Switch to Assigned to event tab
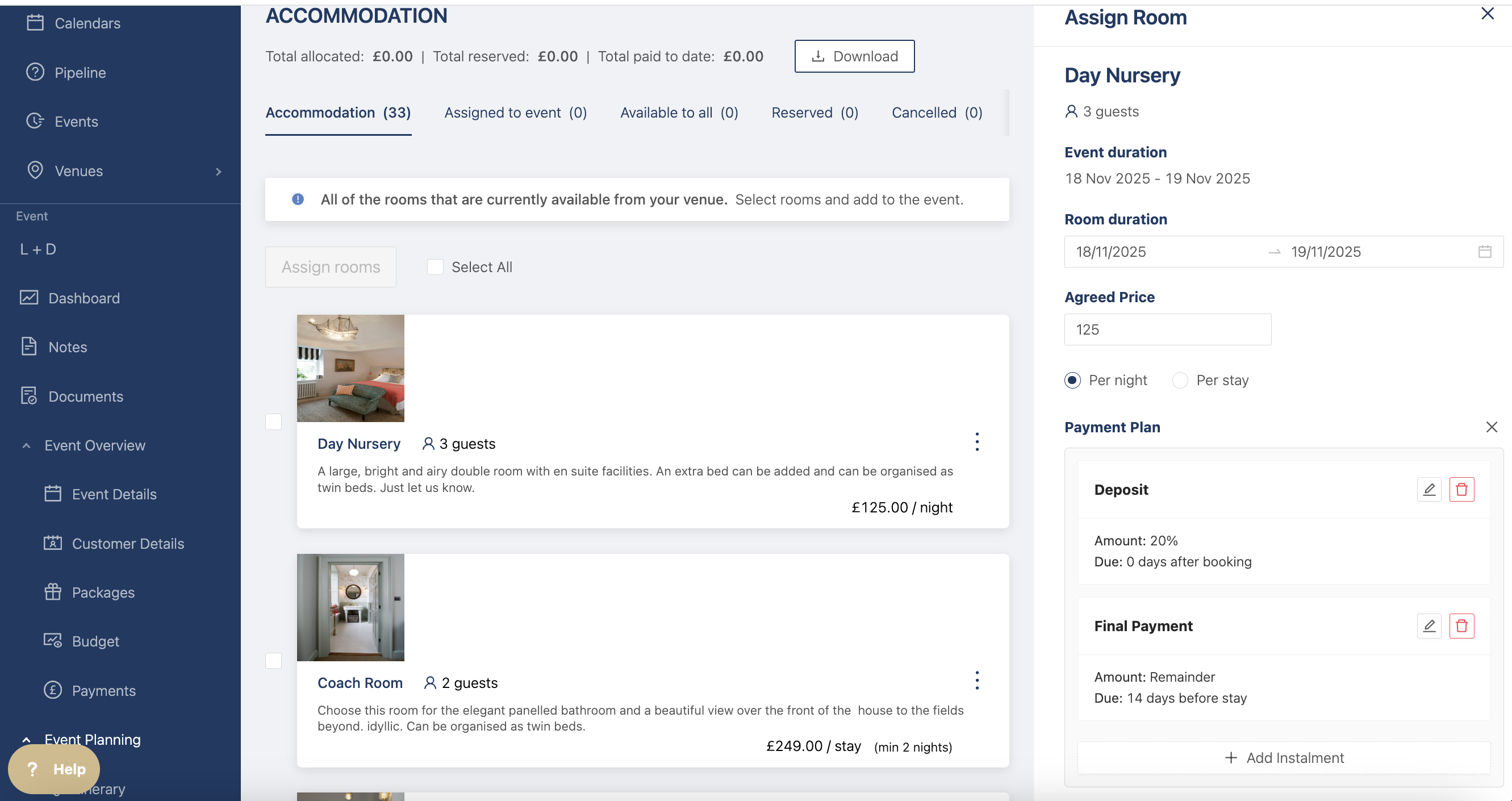 pos(515,112)
